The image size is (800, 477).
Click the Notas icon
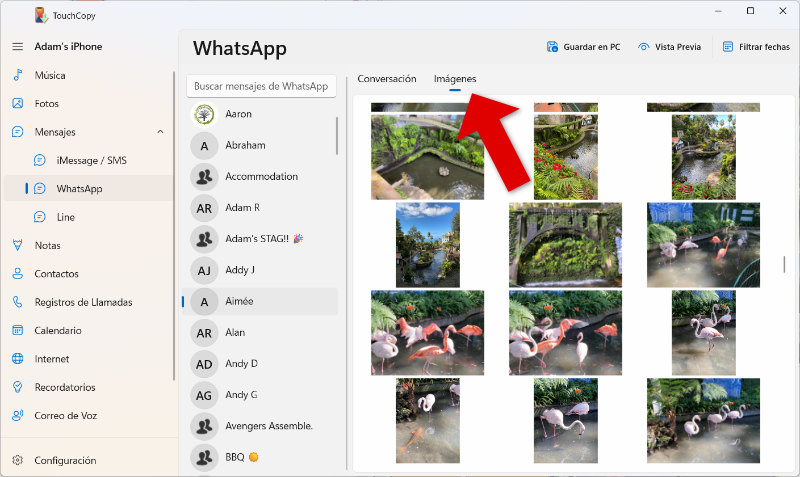pyautogui.click(x=17, y=245)
